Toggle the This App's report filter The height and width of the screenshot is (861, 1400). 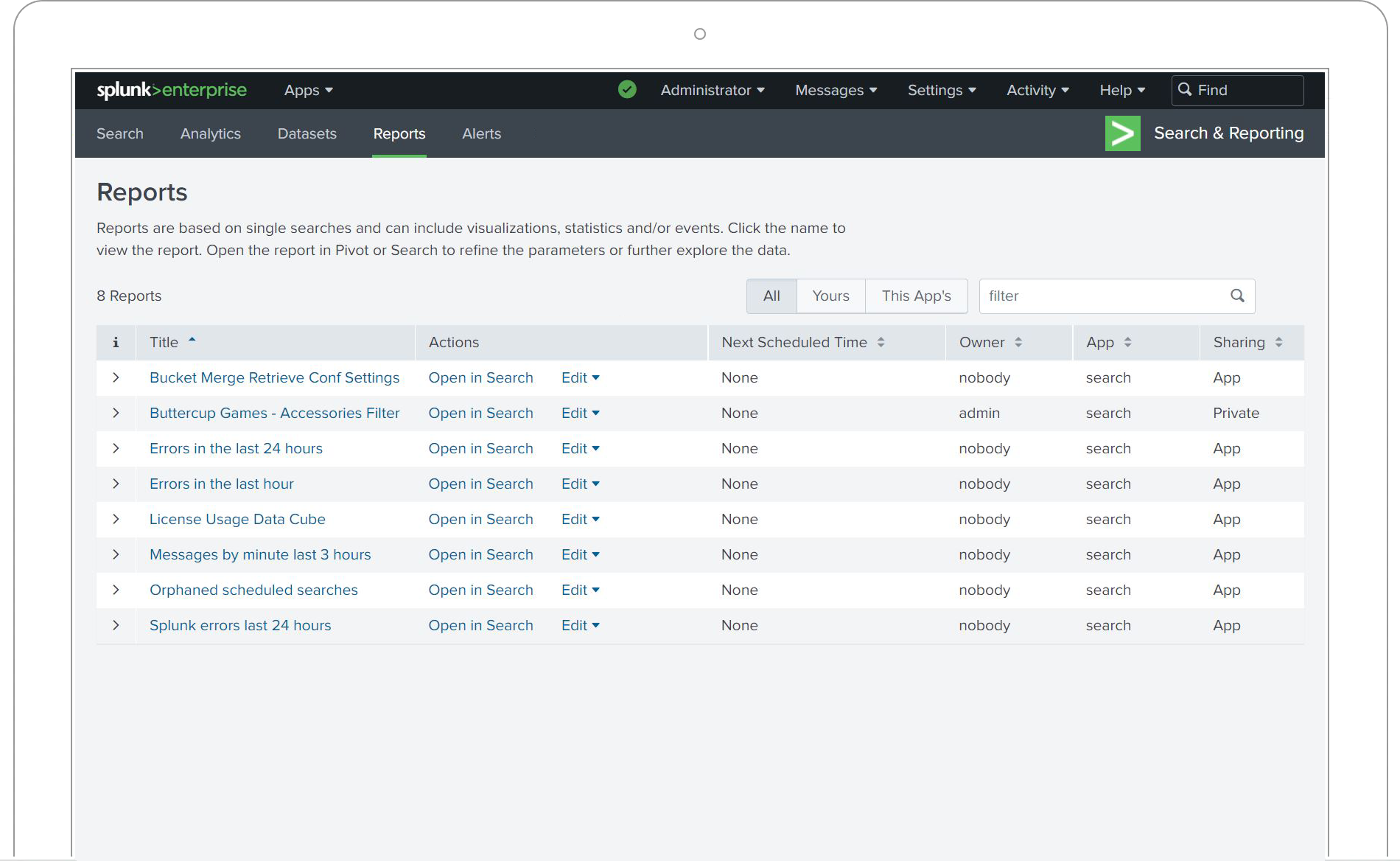tap(916, 296)
